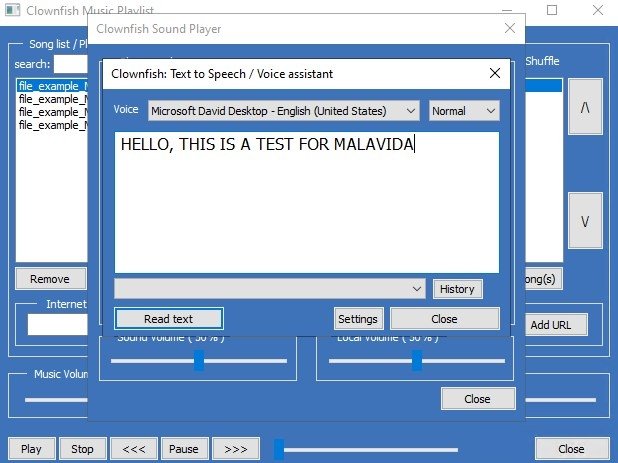Select the fourth file_example song entry
The image size is (618, 463).
click(x=52, y=125)
